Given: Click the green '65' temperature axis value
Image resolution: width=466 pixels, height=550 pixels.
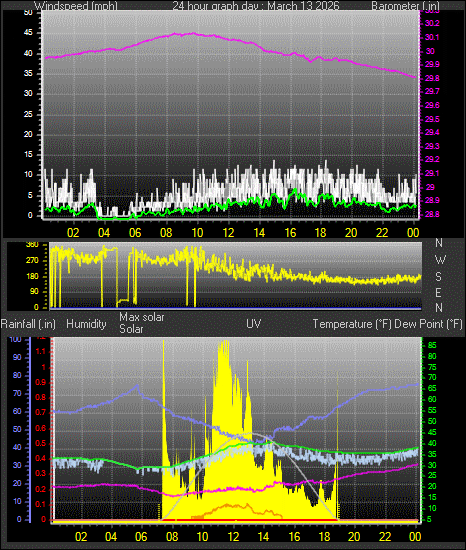Looking at the screenshot, I should coord(432,389).
